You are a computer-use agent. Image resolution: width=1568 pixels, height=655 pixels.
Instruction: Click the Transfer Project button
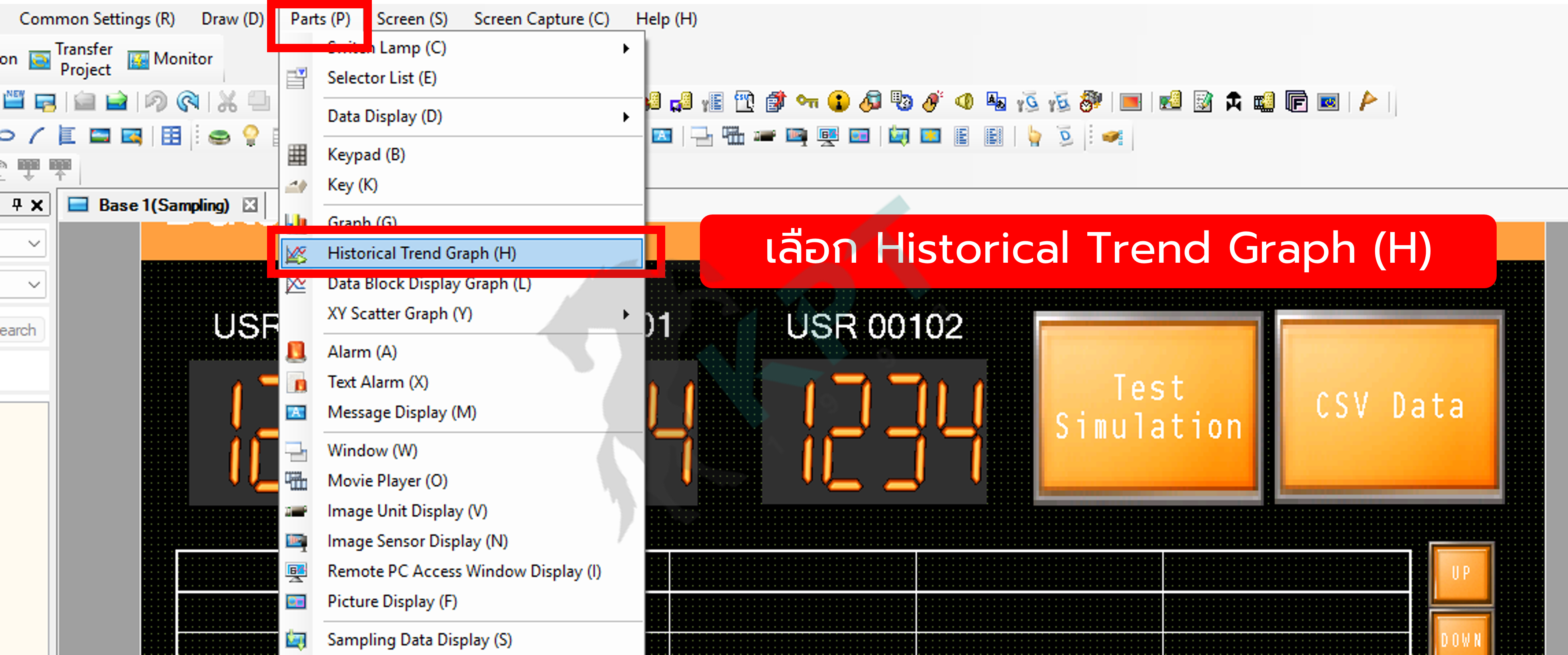click(71, 59)
